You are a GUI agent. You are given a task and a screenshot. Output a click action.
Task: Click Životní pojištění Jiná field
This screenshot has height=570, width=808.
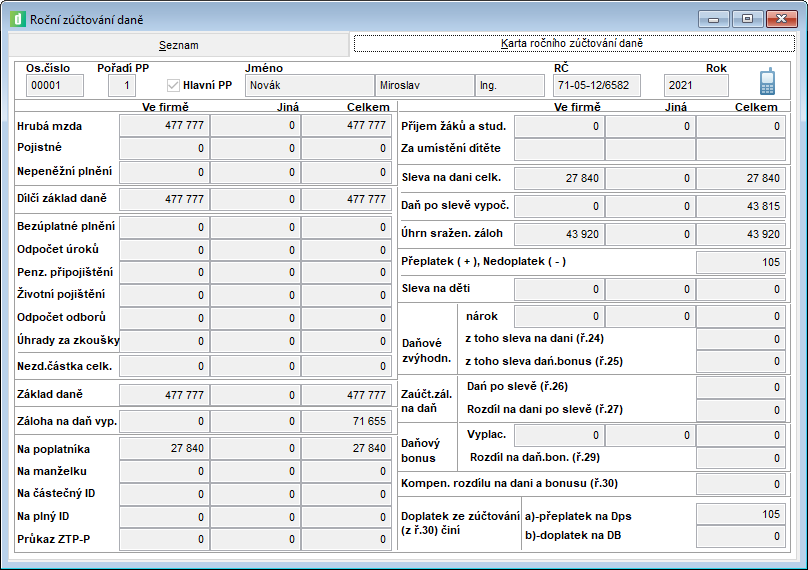[x=255, y=295]
